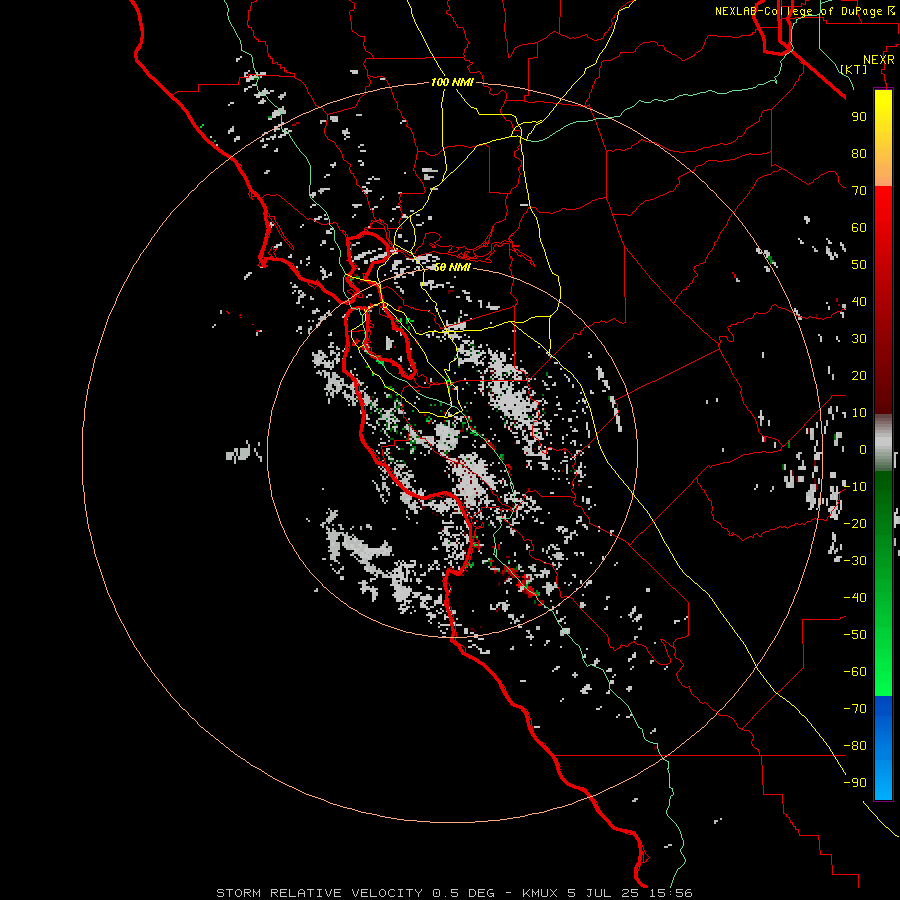
Task: Click the '-30' scale value
Action: tap(855, 561)
